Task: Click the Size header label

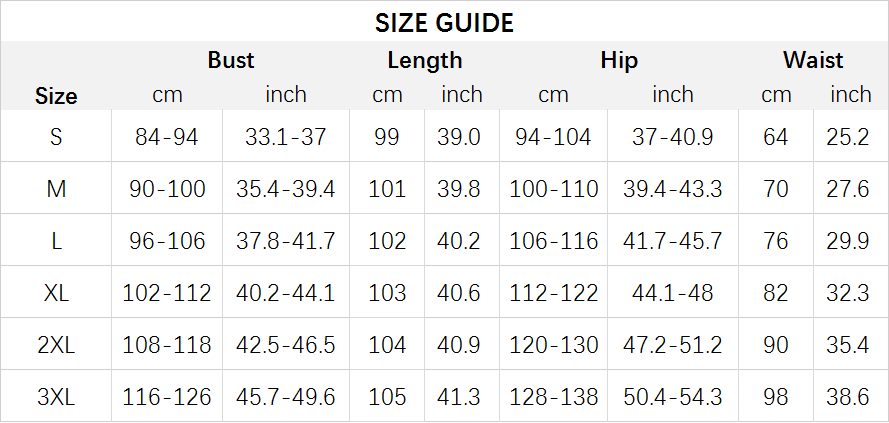Action: pos(56,96)
